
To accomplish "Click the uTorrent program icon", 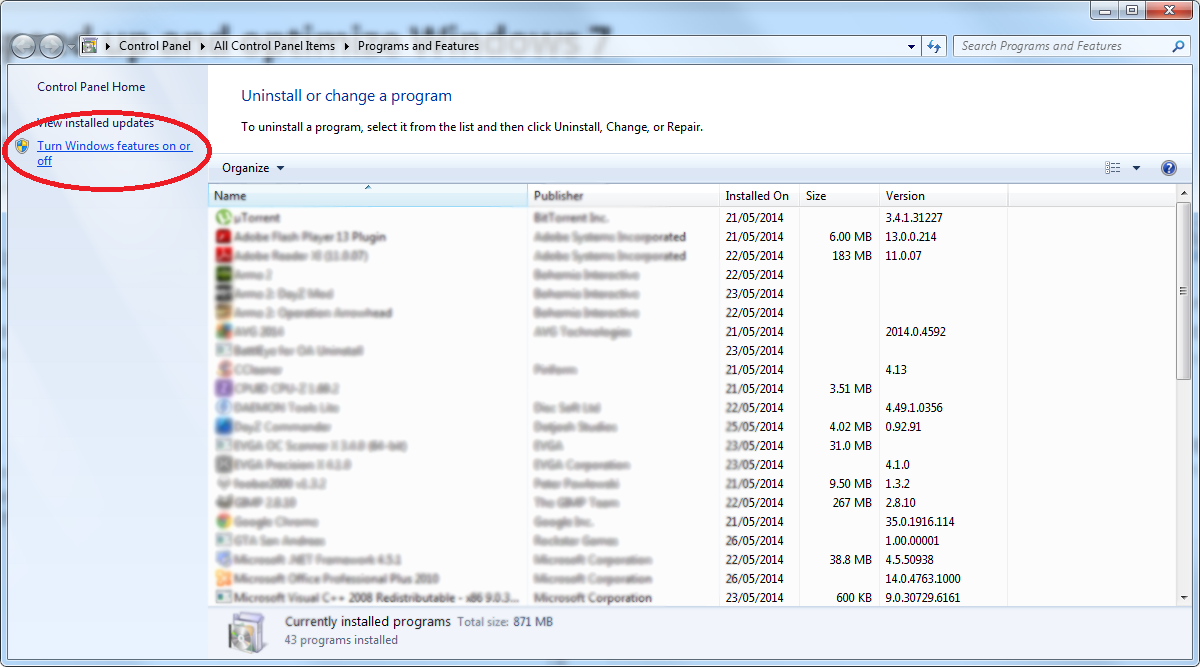I will (x=224, y=217).
